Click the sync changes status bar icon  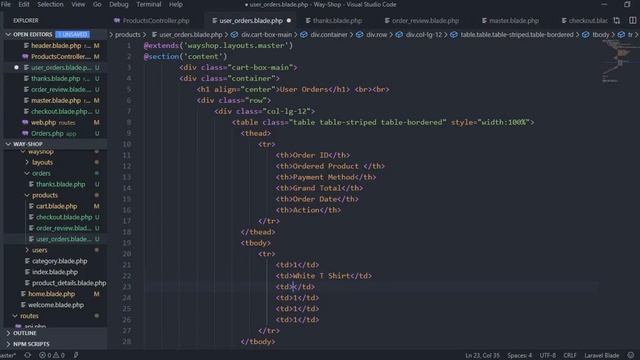(27, 356)
